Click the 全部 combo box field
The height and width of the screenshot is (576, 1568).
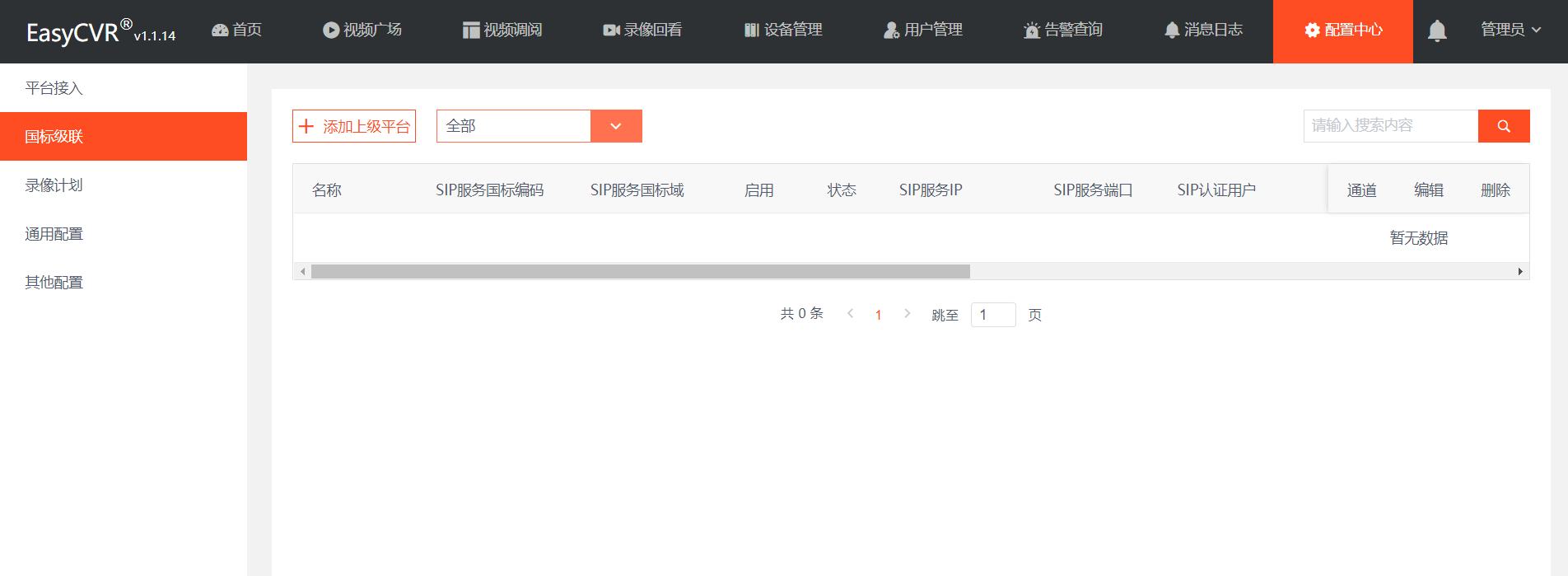(513, 126)
